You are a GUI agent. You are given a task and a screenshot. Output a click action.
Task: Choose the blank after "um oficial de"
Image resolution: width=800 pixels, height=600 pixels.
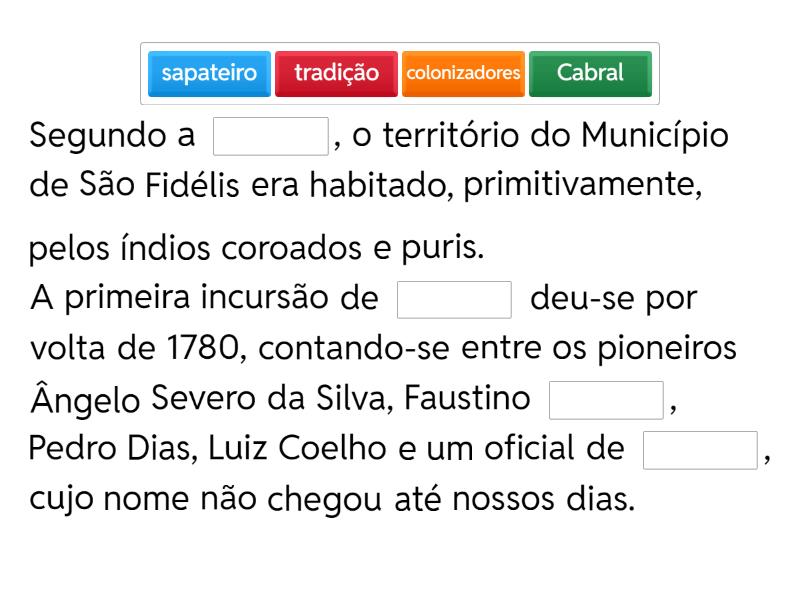tap(700, 450)
